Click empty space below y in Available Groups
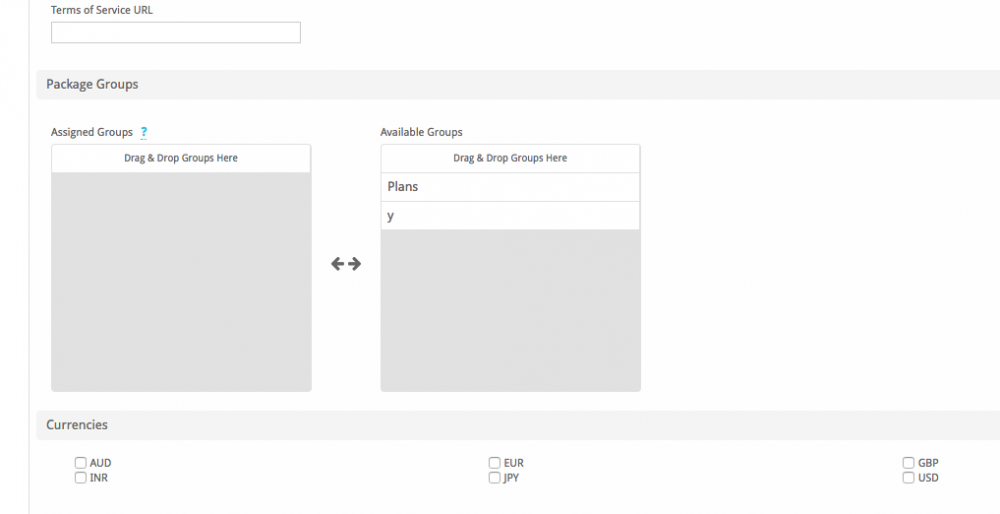Screen dimensions: 1000x514 [x=510, y=311]
